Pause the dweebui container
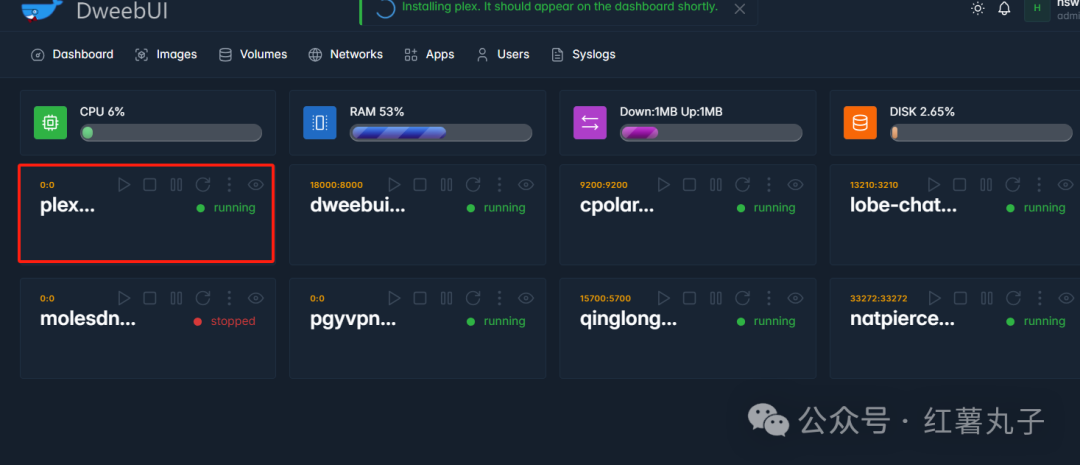Image resolution: width=1080 pixels, height=465 pixels. click(x=446, y=185)
